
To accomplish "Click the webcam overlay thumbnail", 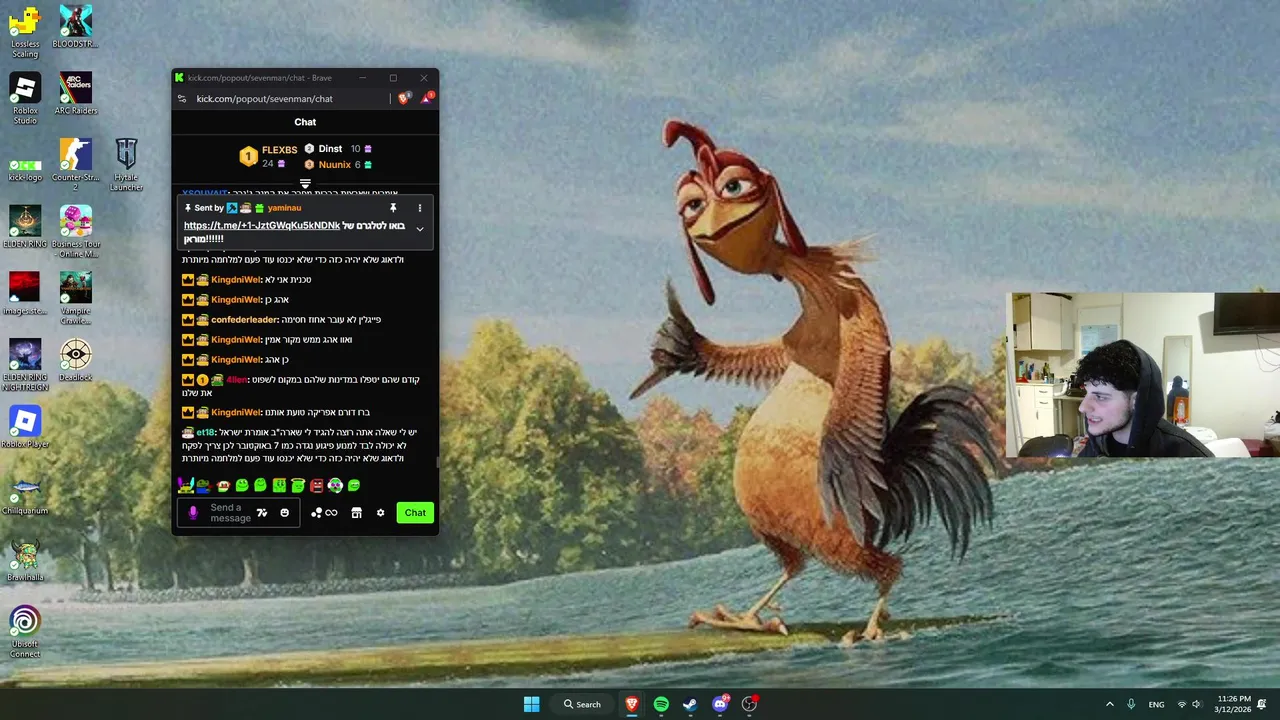I will (1143, 375).
